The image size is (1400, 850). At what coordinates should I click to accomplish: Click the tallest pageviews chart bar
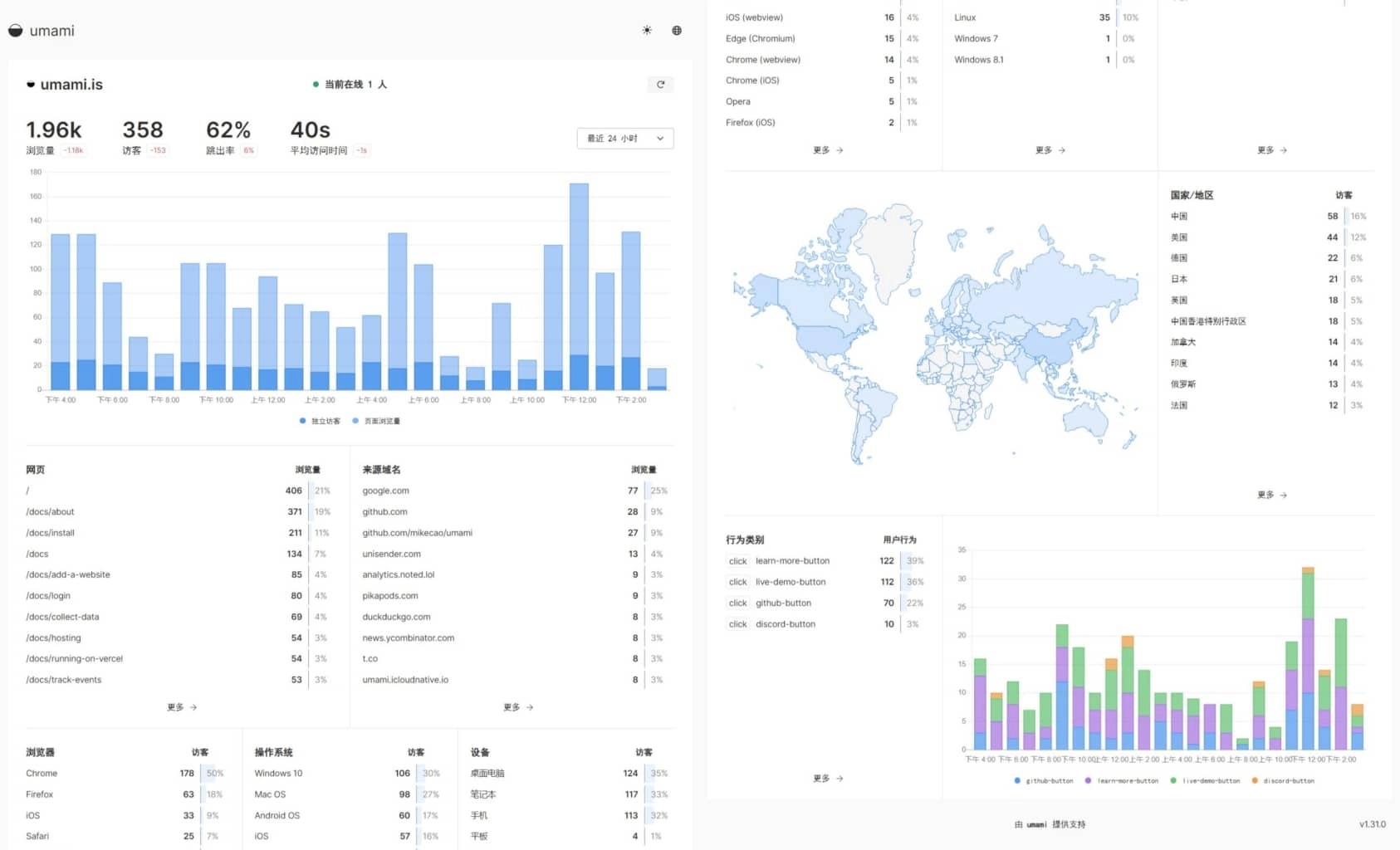(x=579, y=286)
